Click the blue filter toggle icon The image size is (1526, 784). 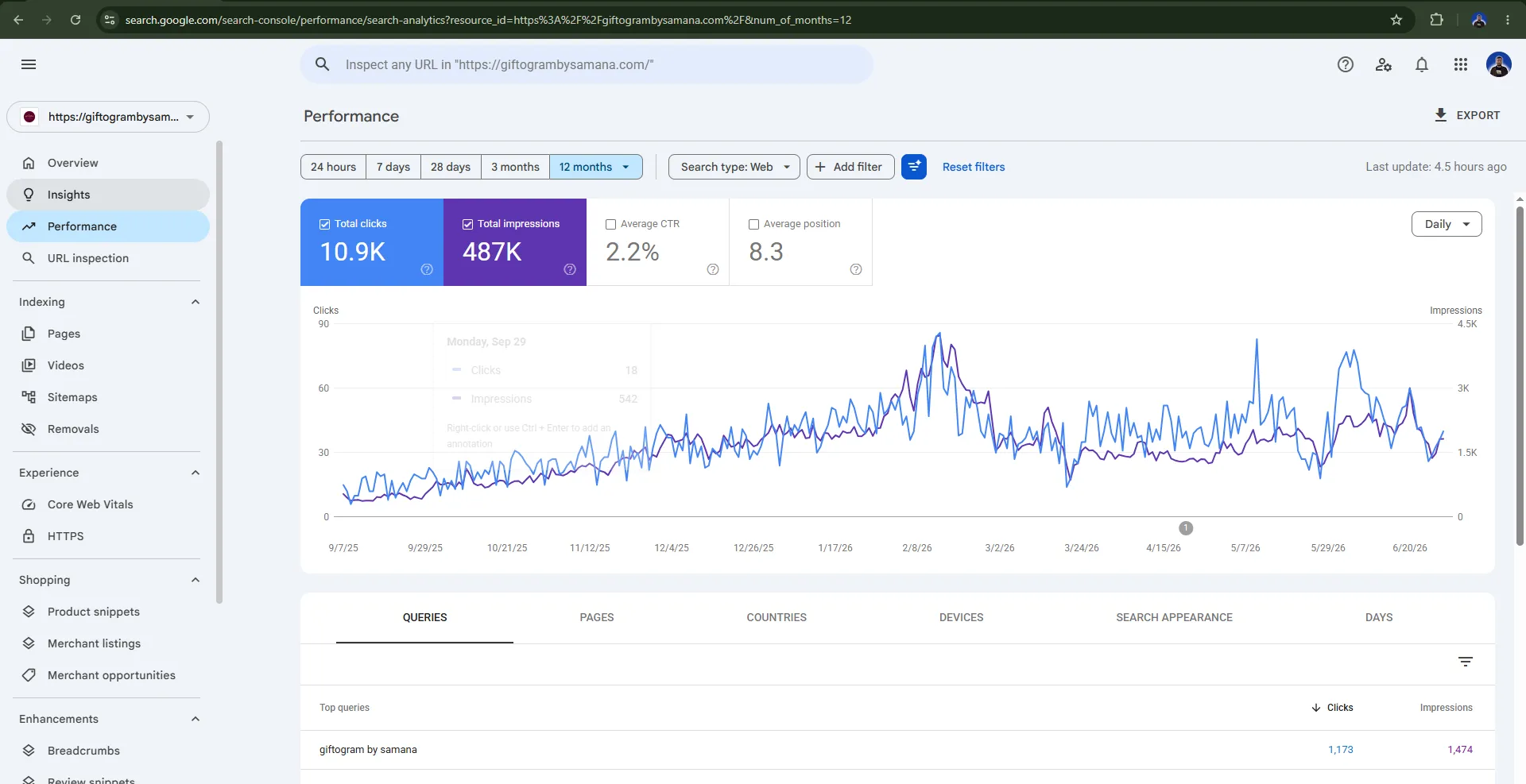(914, 167)
